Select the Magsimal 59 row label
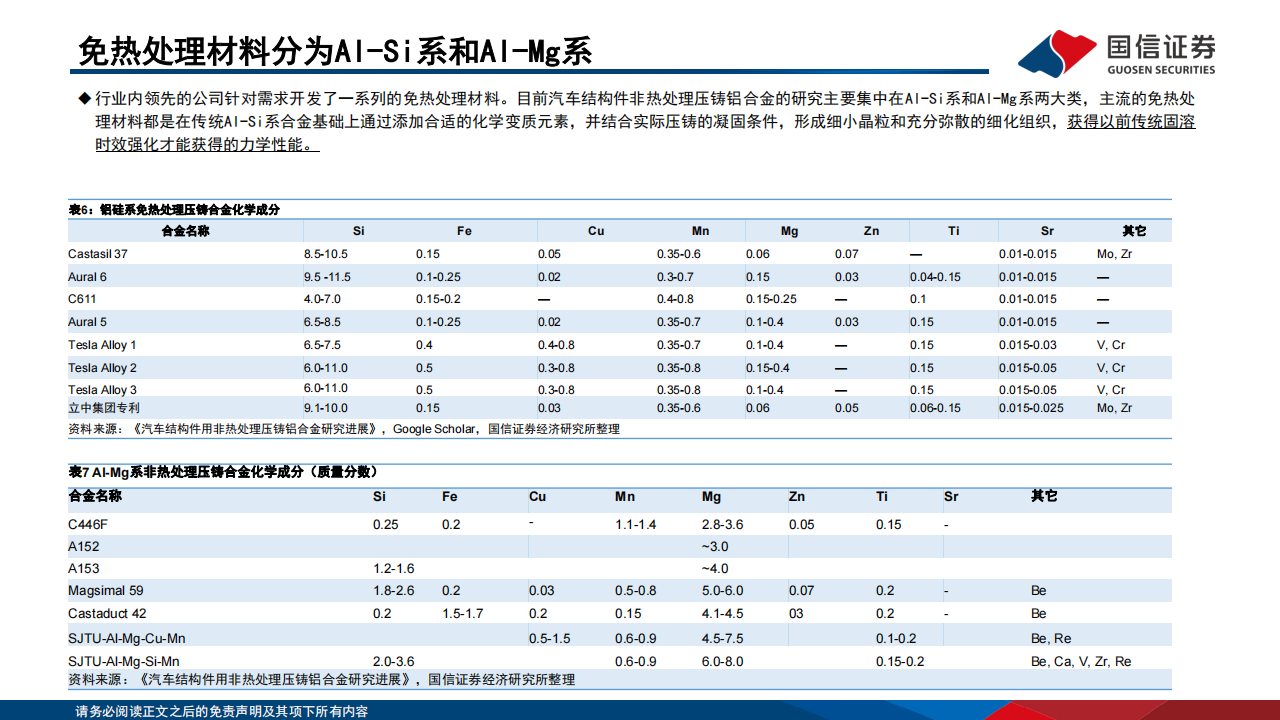1280x720 pixels. pos(106,591)
